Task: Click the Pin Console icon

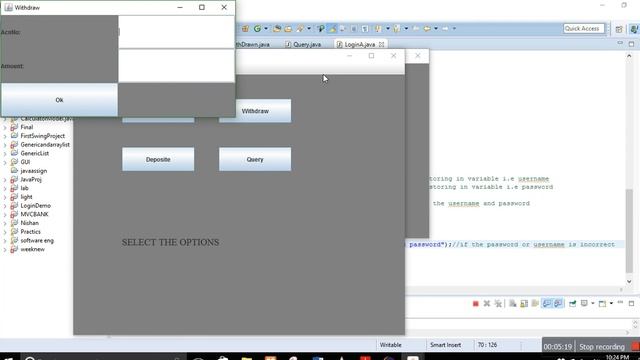Action: [573, 304]
